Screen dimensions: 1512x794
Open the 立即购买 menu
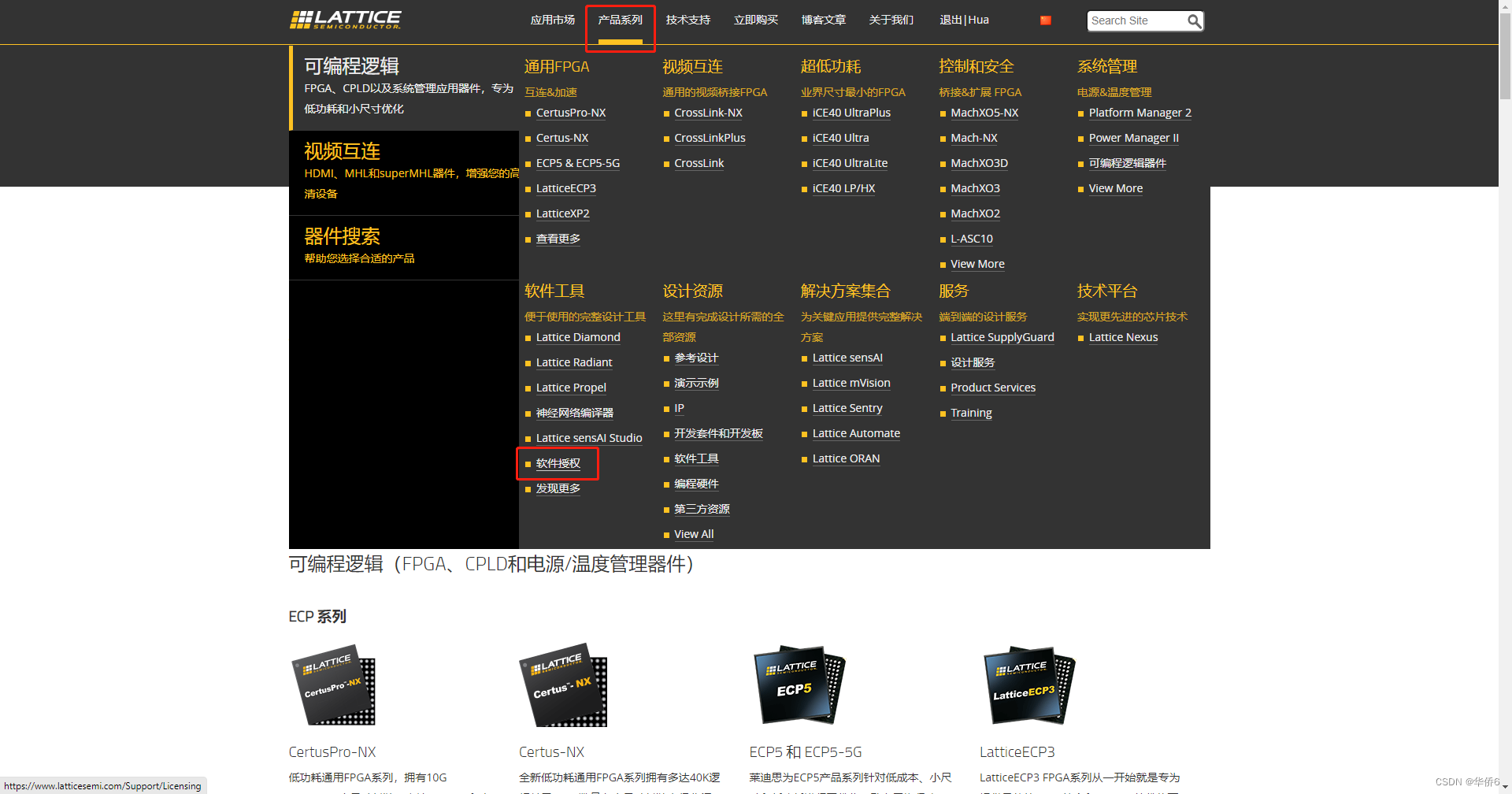point(755,20)
